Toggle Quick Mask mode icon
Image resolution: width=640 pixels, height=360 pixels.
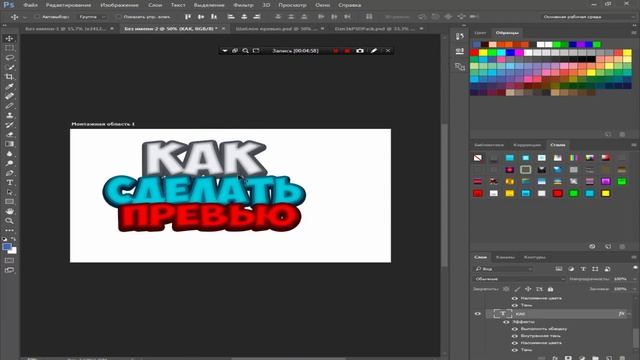pyautogui.click(x=9, y=260)
